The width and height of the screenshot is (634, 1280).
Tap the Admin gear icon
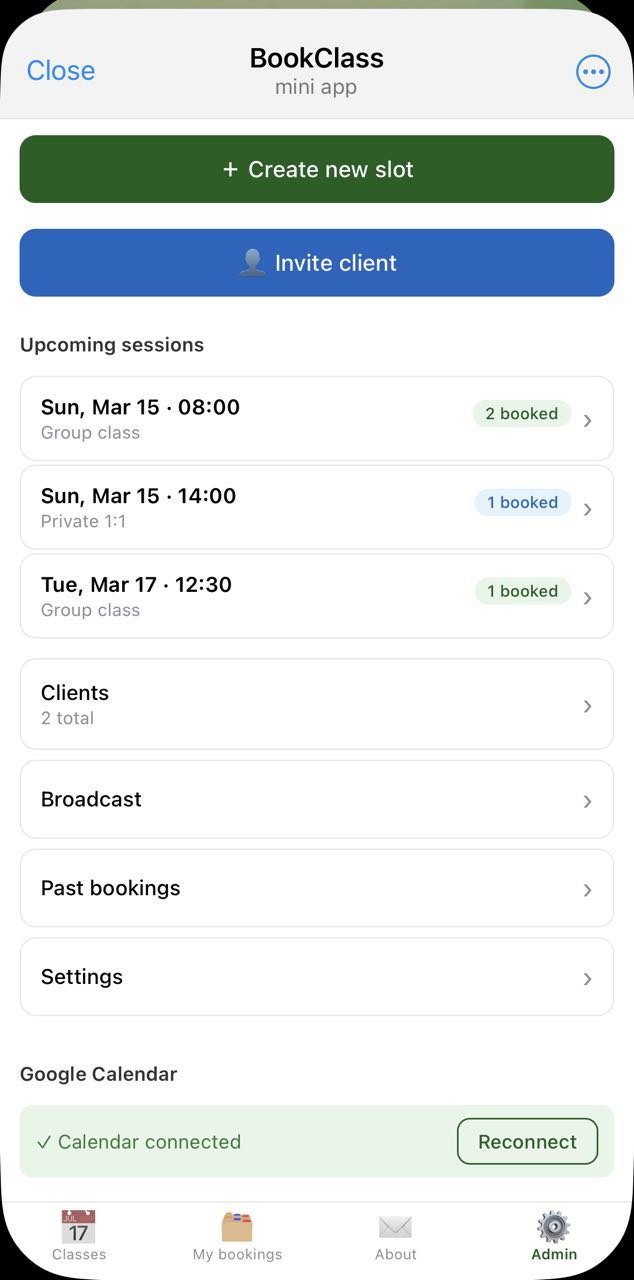(x=553, y=1225)
